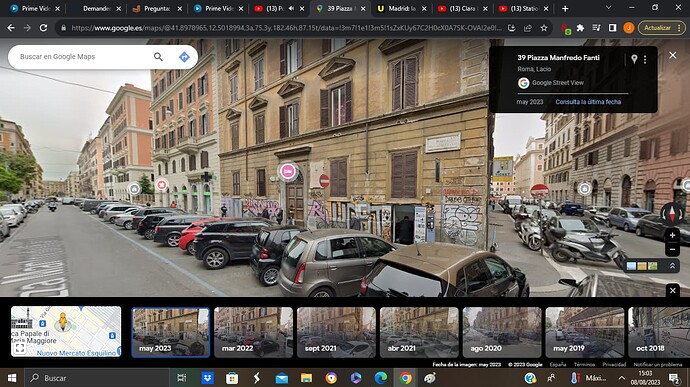The width and height of the screenshot is (690, 387).
Task: Switch to the (13) Statio YouTube tab
Action: pos(524,8)
